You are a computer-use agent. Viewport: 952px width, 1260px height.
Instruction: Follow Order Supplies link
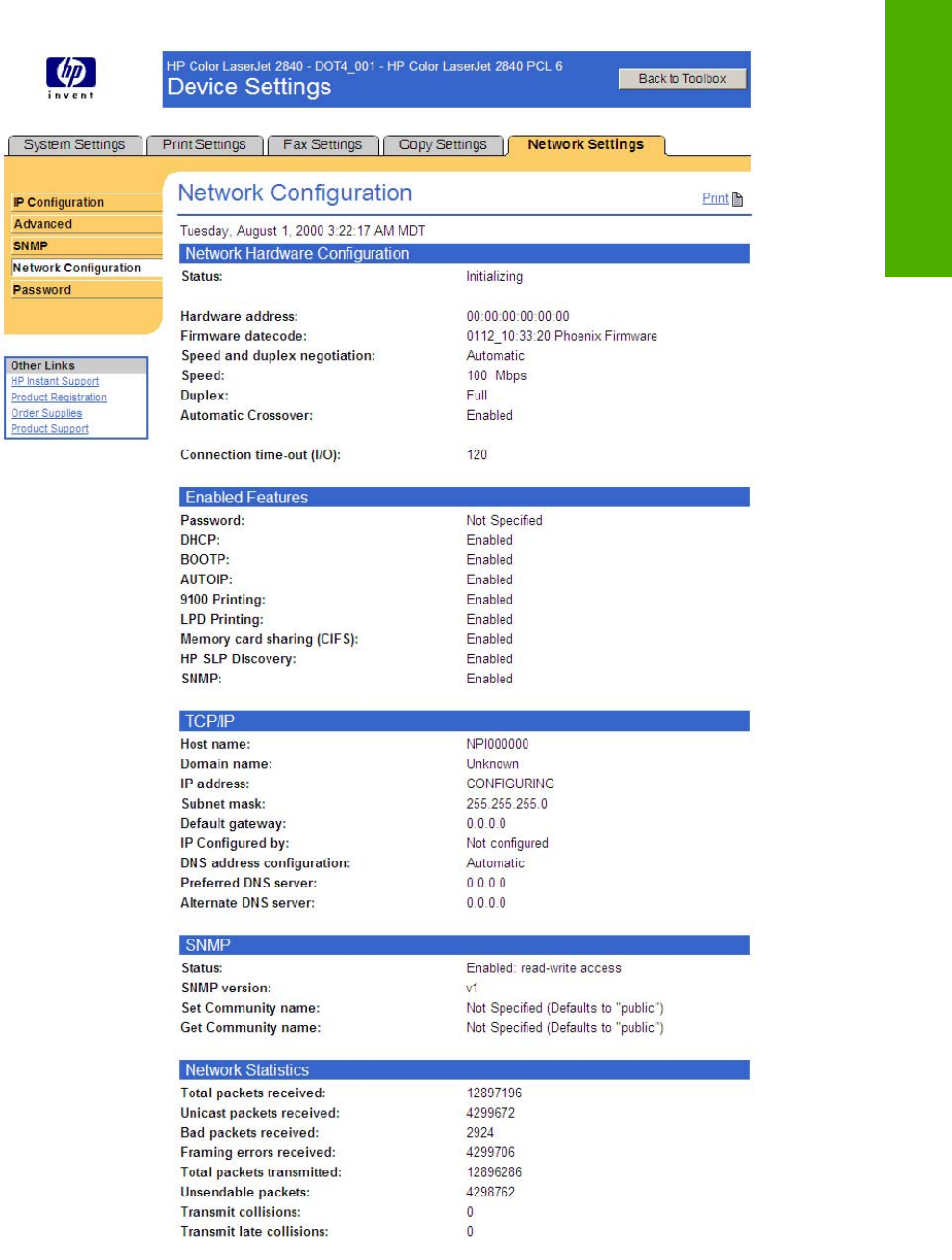click(x=46, y=413)
